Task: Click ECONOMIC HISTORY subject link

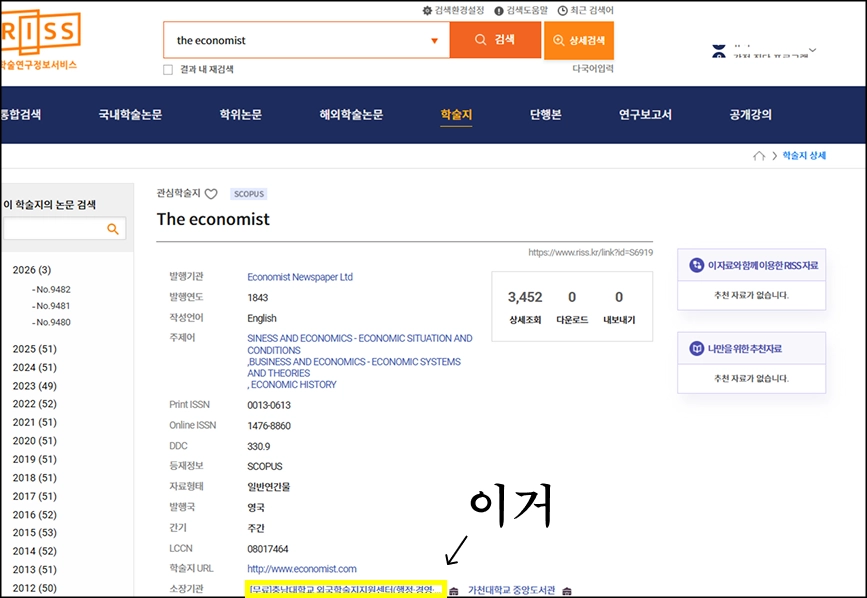Action: 294,385
